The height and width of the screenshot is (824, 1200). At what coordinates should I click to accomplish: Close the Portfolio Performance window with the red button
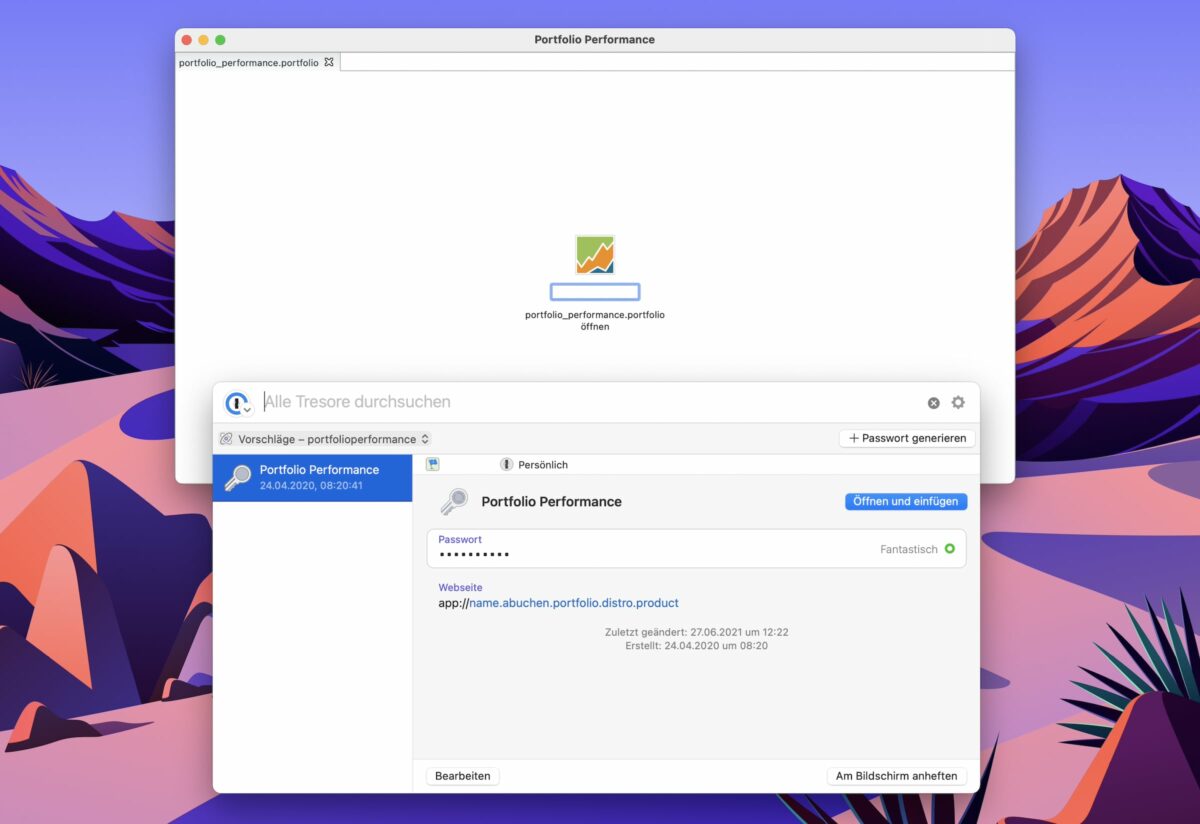186,40
